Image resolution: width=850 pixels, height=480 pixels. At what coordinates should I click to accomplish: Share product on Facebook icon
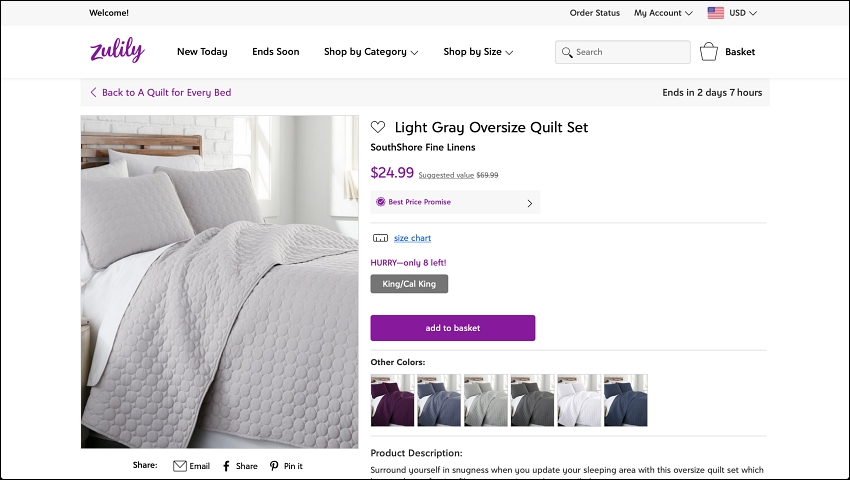[x=227, y=466]
